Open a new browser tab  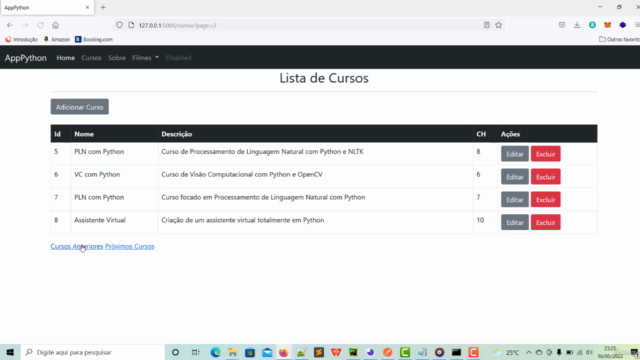coord(103,7)
